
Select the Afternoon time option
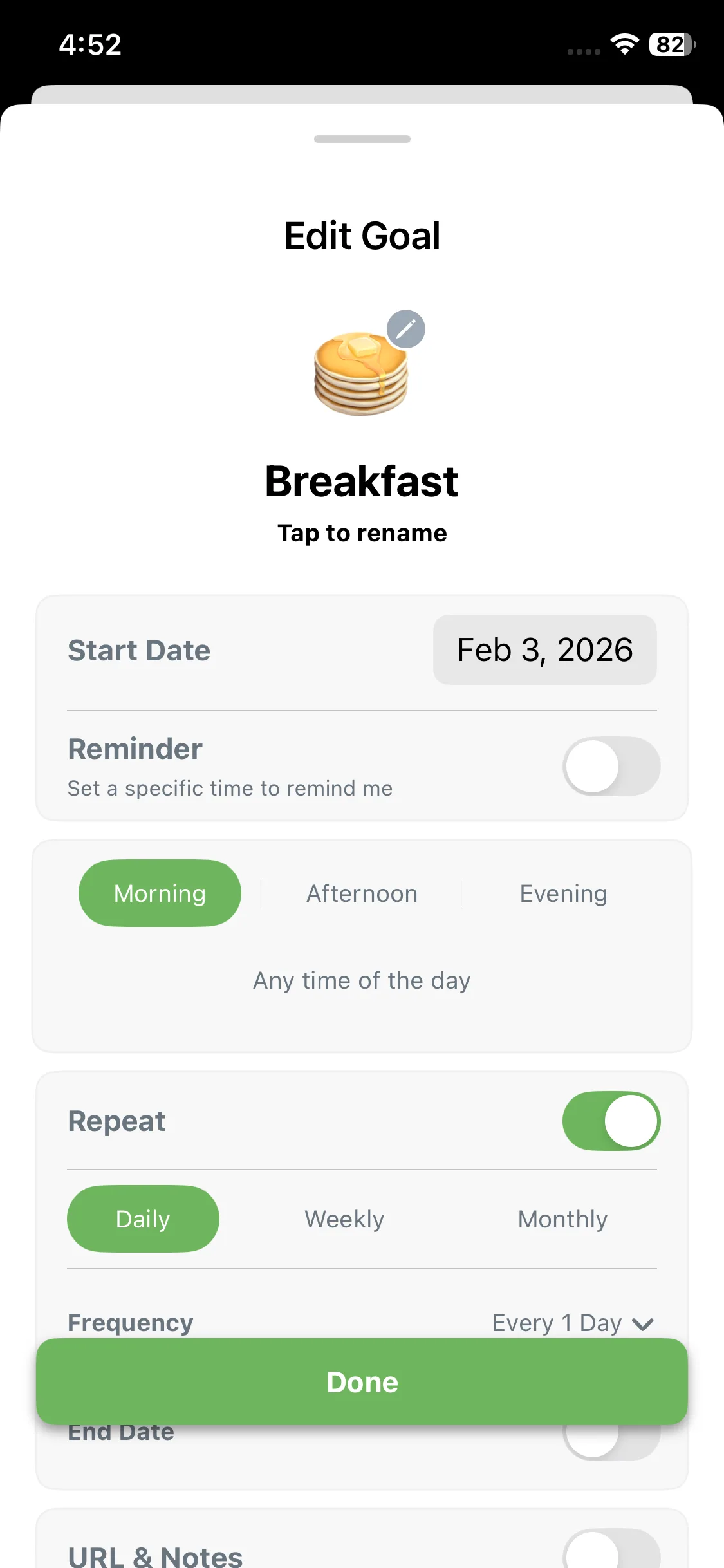click(362, 893)
